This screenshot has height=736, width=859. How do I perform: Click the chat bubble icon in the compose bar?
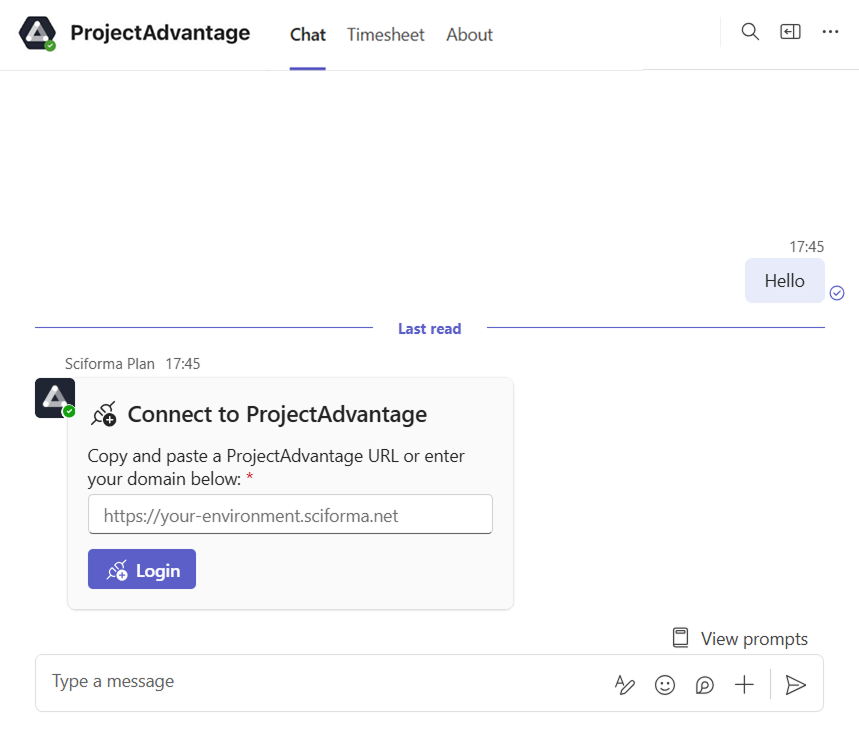pos(704,685)
